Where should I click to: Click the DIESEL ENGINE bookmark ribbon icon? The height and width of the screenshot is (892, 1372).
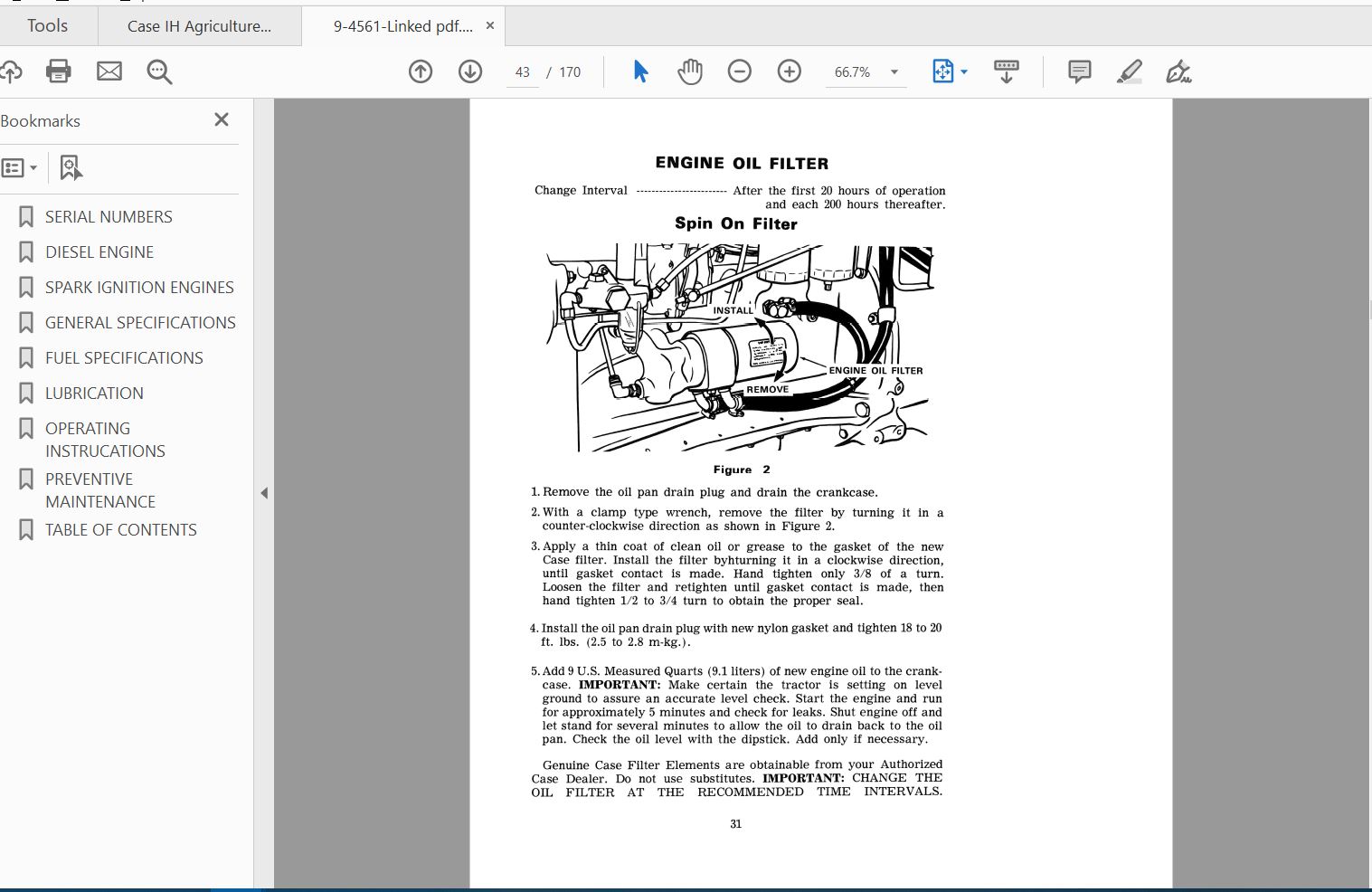tap(26, 252)
